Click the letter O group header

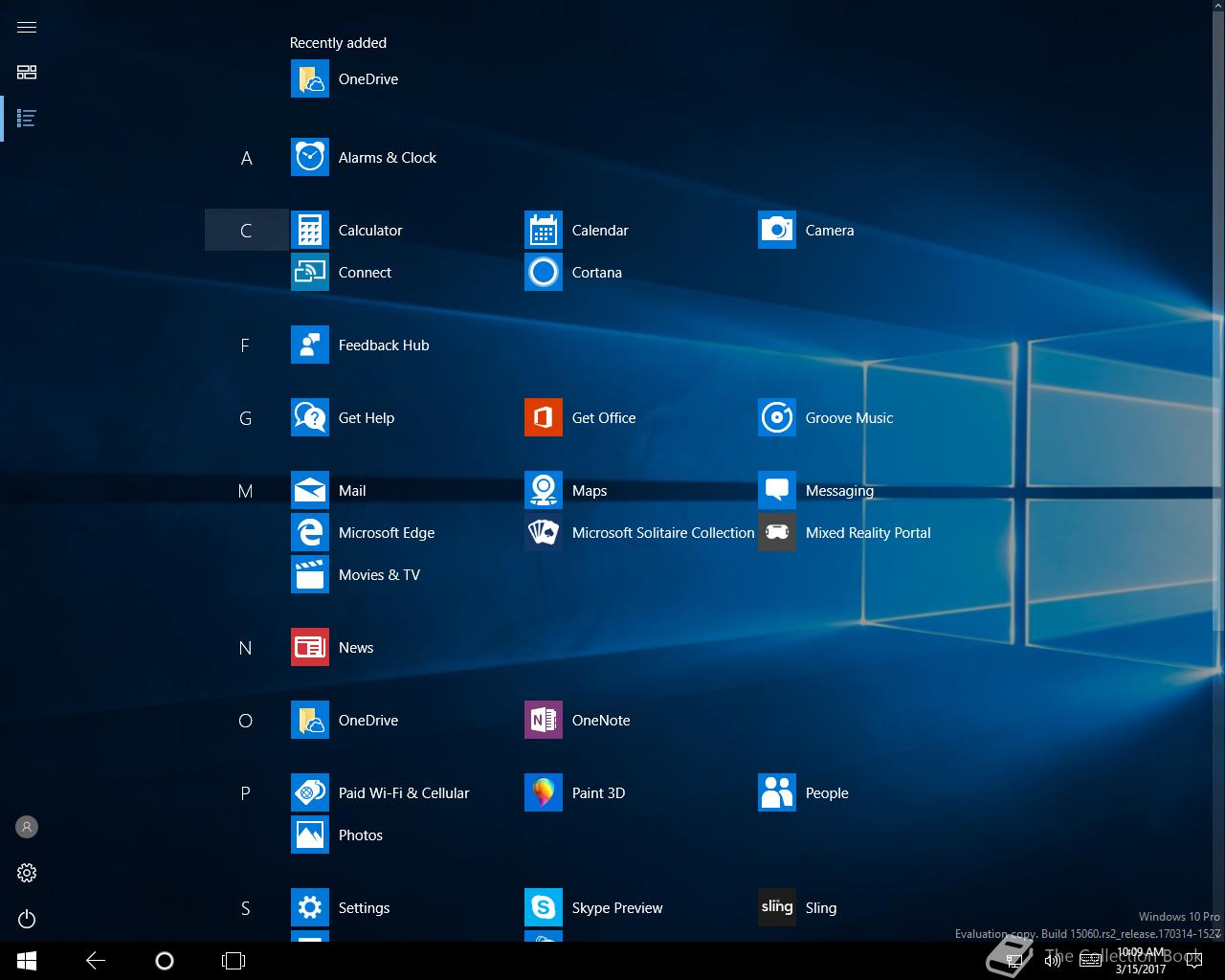[x=246, y=721]
